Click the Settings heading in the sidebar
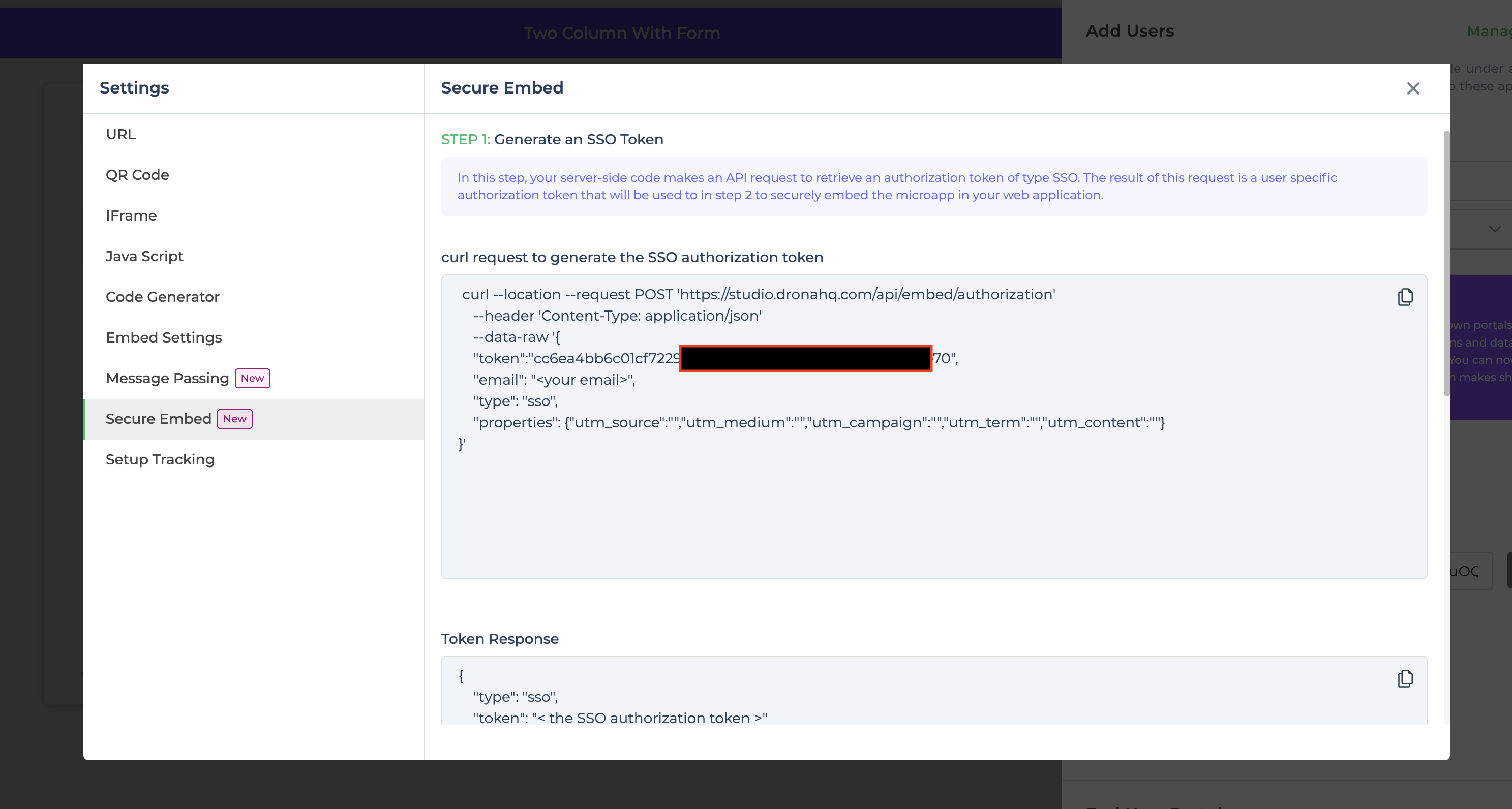 pyautogui.click(x=134, y=88)
